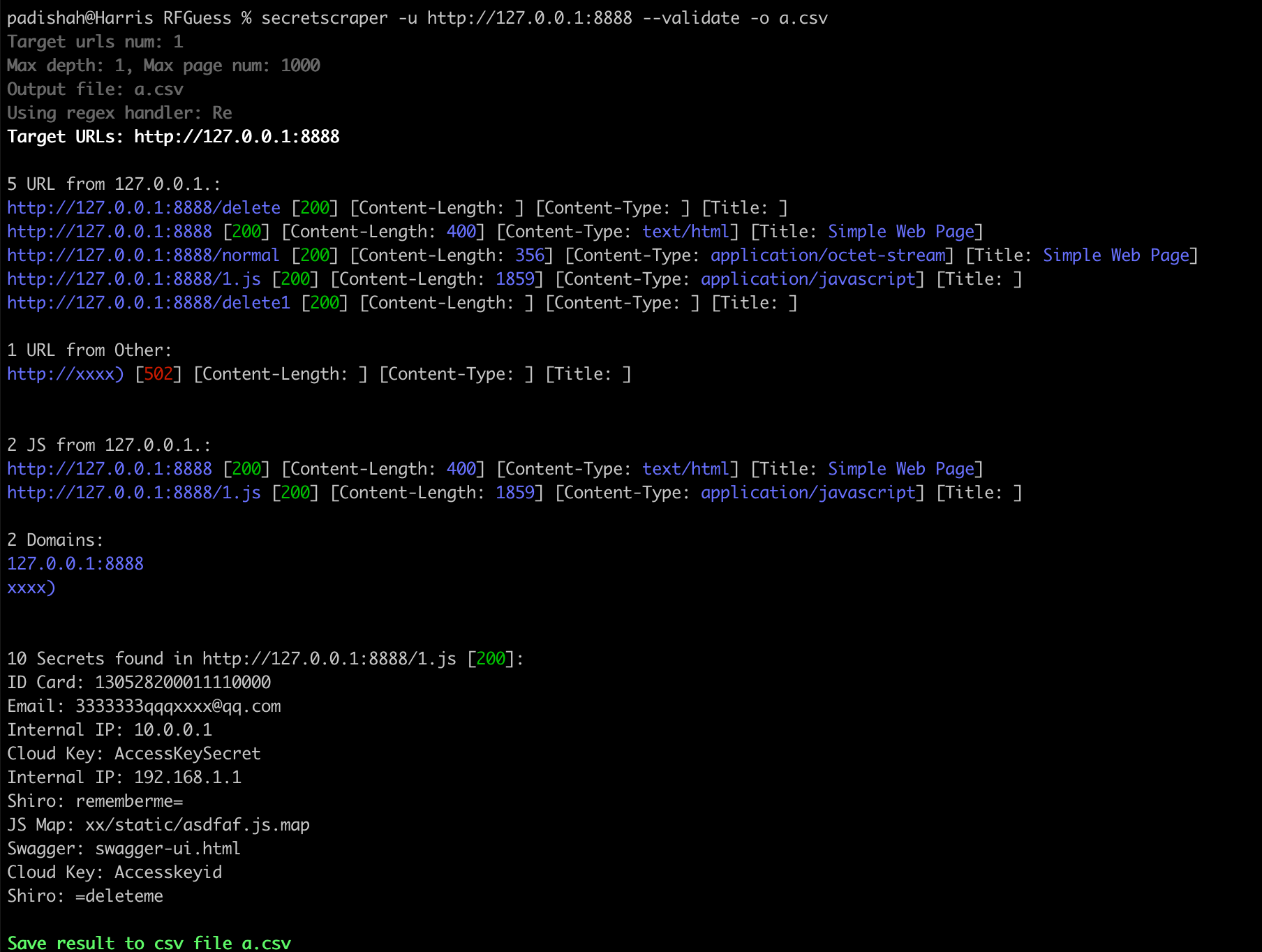
Task: Select the Target URLs bold header line
Action: click(x=173, y=136)
